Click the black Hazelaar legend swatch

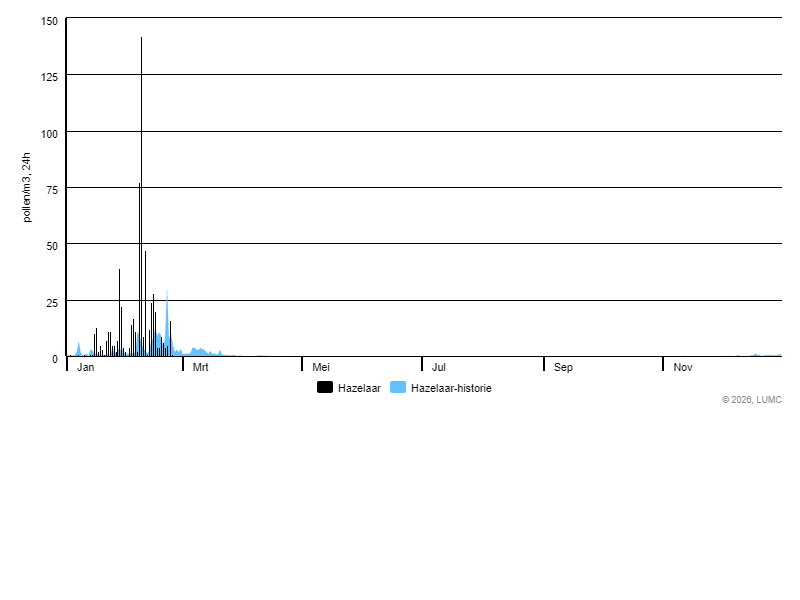point(325,388)
